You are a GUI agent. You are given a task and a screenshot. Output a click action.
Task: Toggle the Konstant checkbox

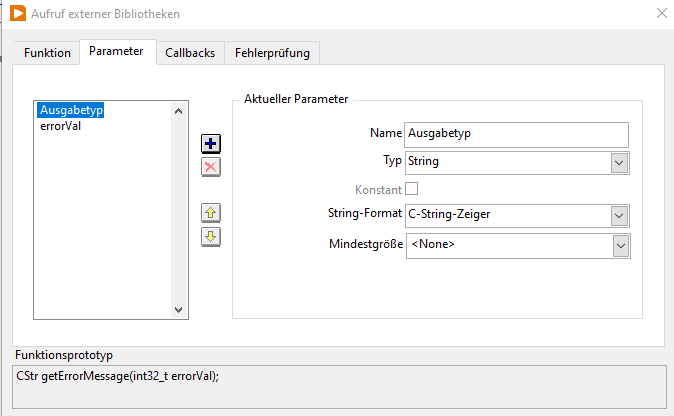pyautogui.click(x=411, y=189)
